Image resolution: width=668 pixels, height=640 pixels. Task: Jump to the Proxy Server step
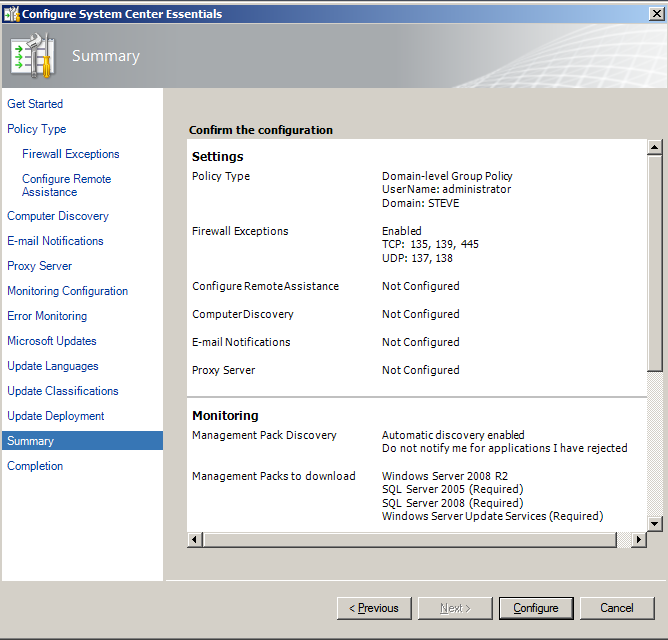coord(39,266)
